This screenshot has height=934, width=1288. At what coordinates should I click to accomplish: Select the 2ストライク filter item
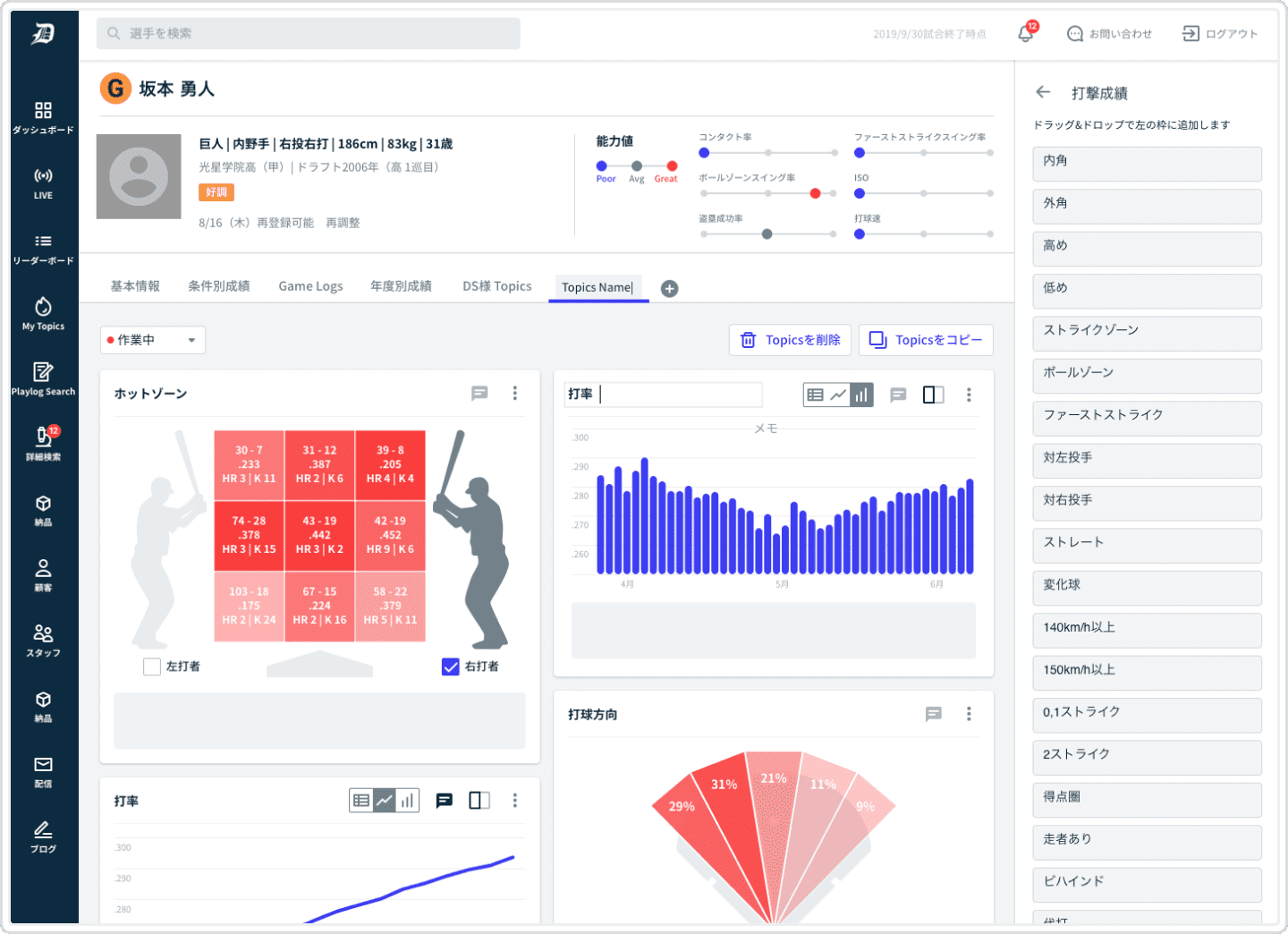pyautogui.click(x=1147, y=759)
